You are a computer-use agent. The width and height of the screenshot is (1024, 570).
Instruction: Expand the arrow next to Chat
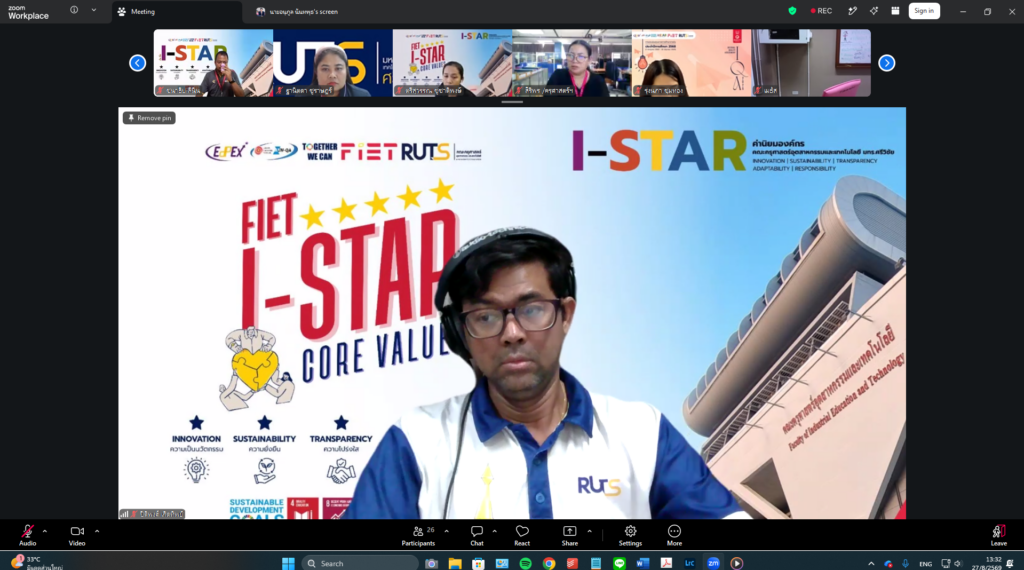[x=494, y=531]
